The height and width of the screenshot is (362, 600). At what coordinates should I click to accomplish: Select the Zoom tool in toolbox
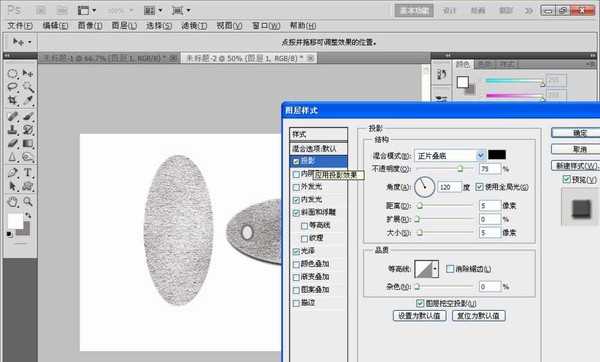point(28,201)
